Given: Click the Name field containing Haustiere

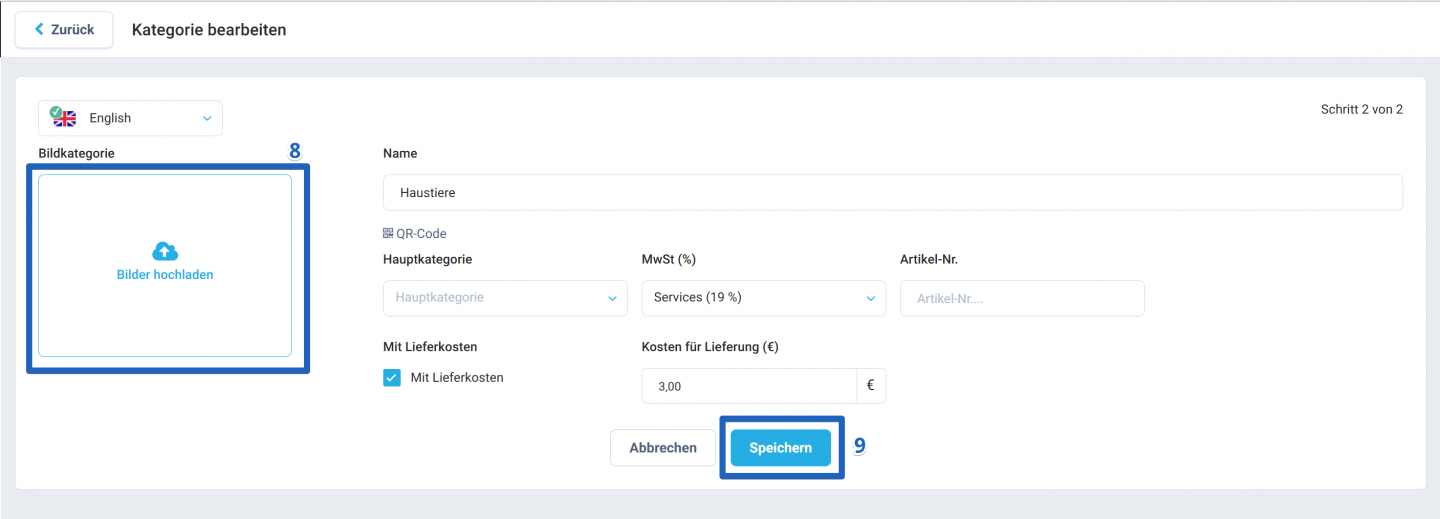Looking at the screenshot, I should [x=893, y=192].
